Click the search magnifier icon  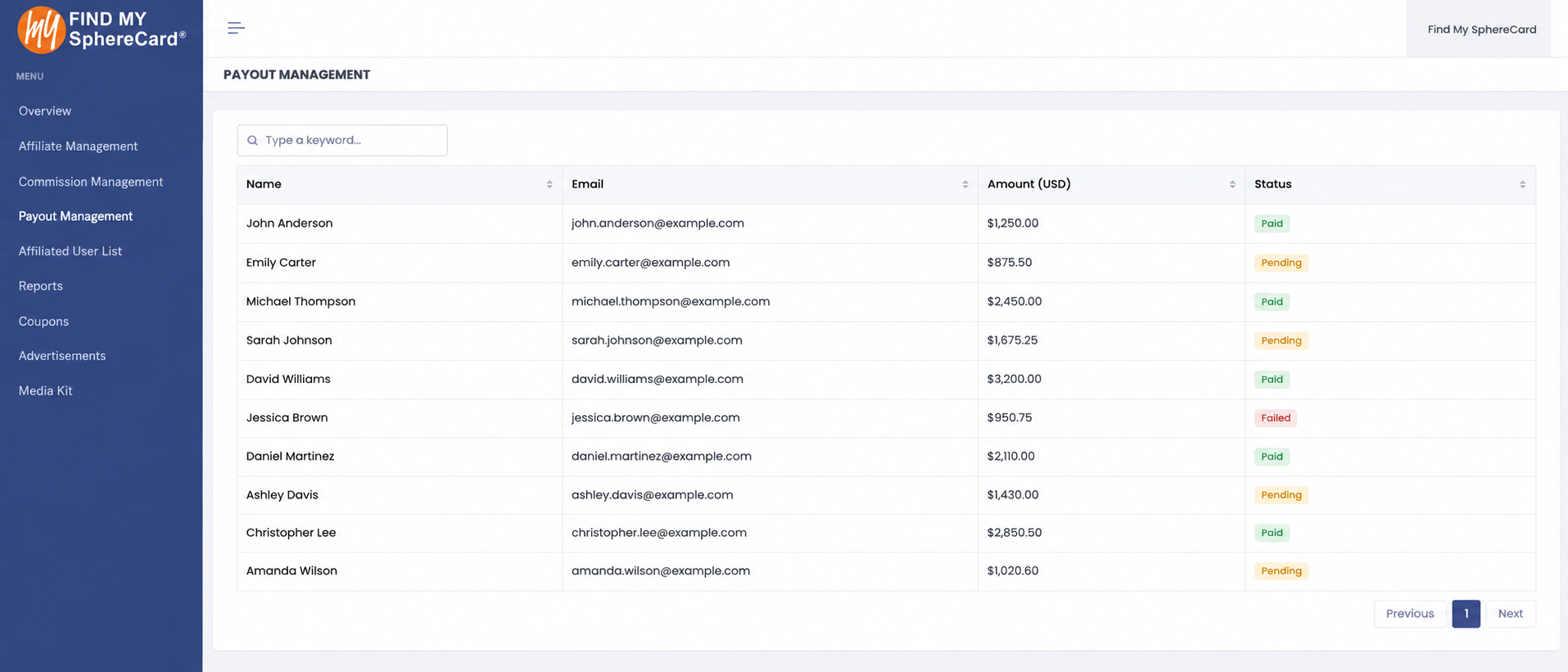pyautogui.click(x=252, y=141)
